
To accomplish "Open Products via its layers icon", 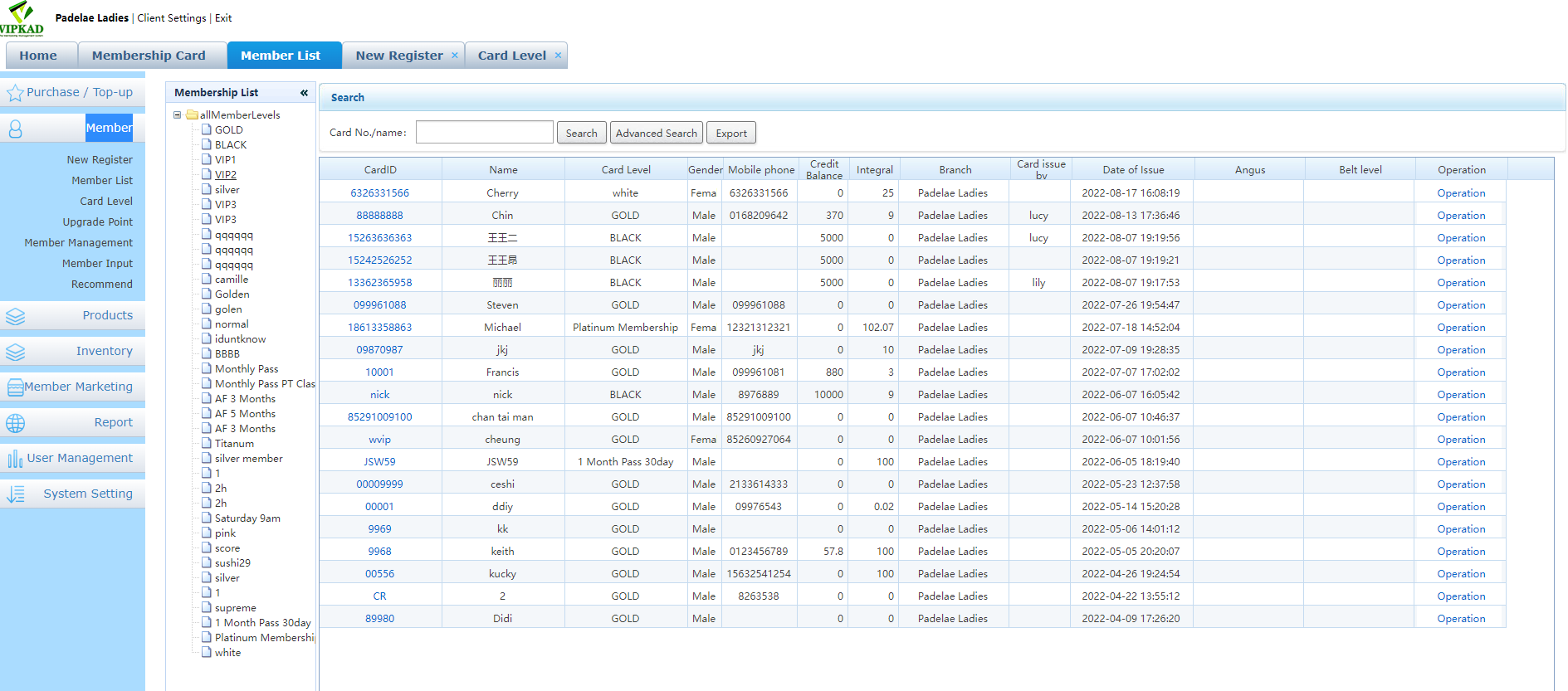I will 15,316.
